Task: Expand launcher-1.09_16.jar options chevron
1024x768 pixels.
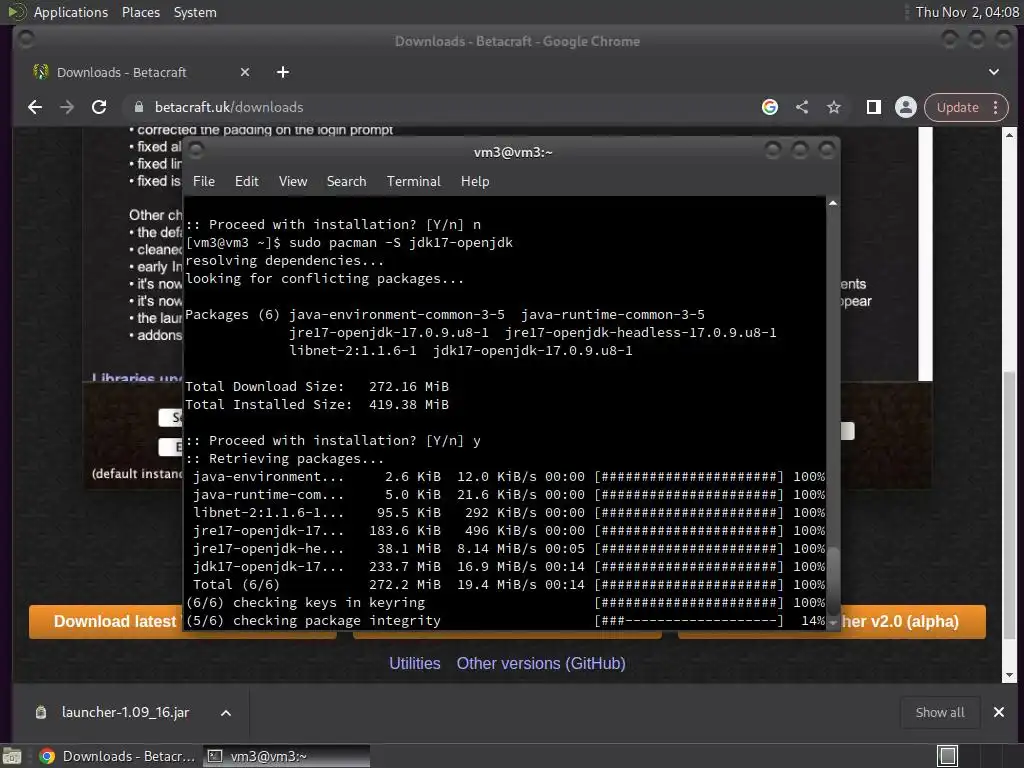Action: (x=226, y=713)
